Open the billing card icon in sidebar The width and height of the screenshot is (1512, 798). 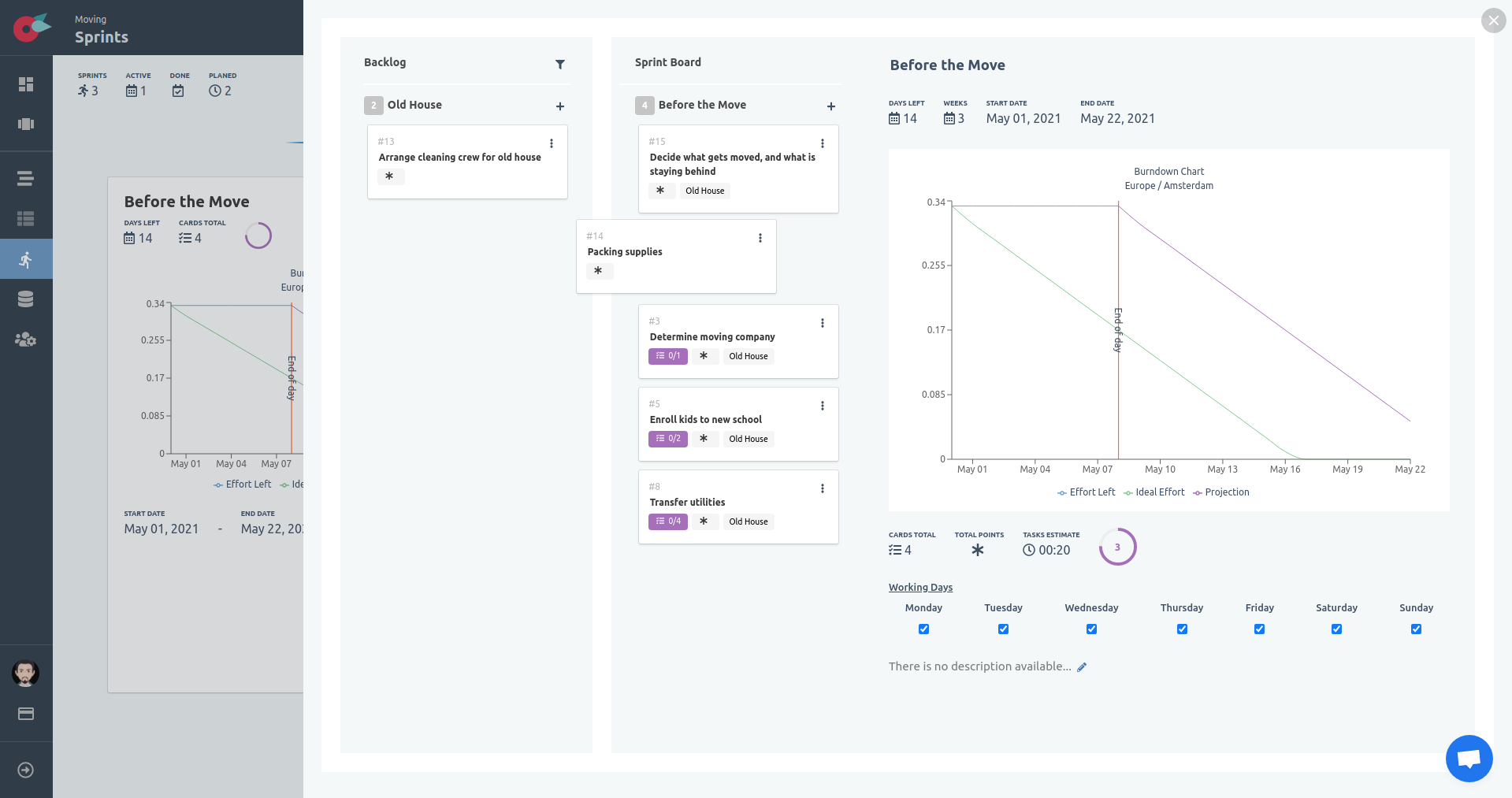(26, 714)
